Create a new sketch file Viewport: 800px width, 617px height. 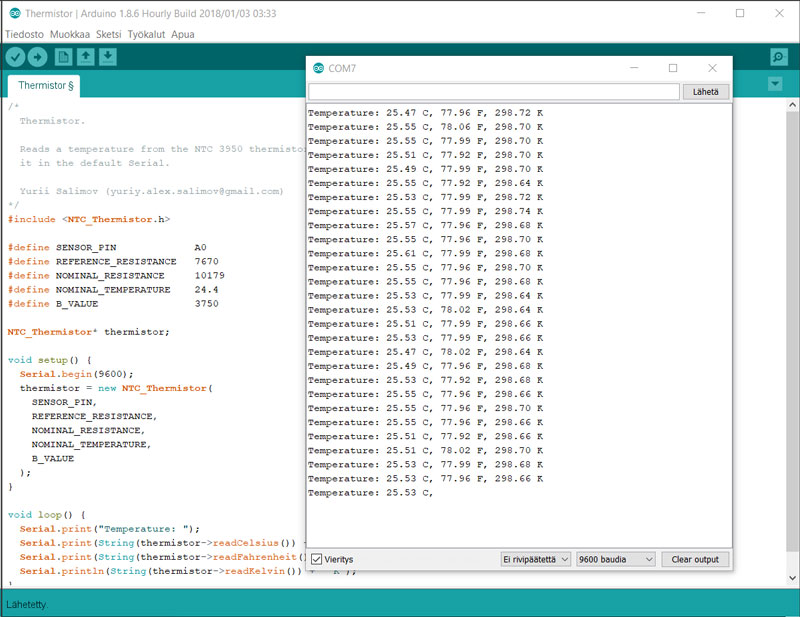click(x=63, y=57)
